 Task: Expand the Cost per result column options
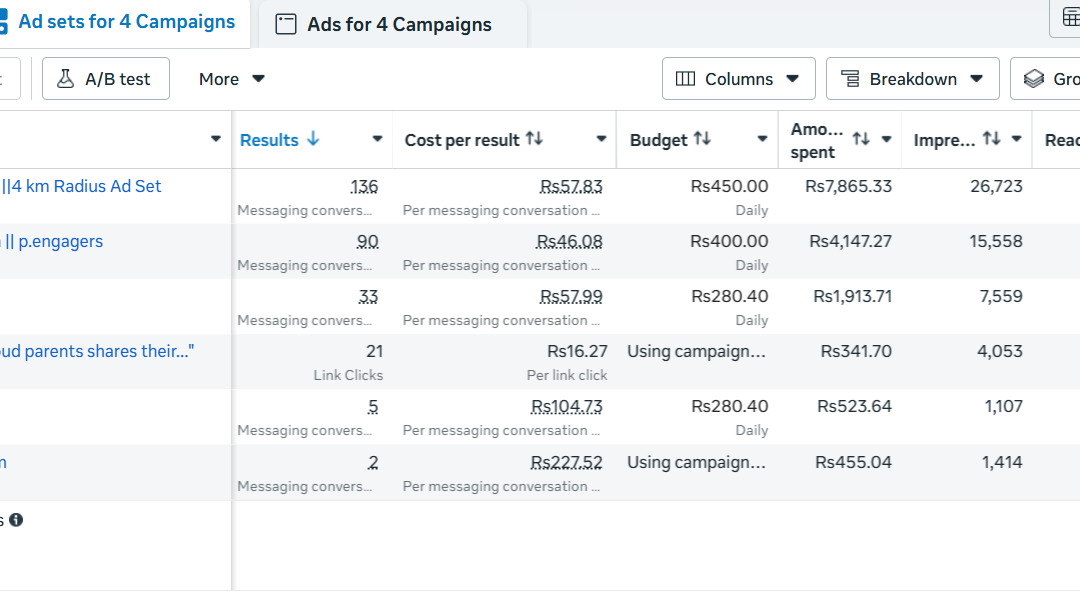point(601,139)
